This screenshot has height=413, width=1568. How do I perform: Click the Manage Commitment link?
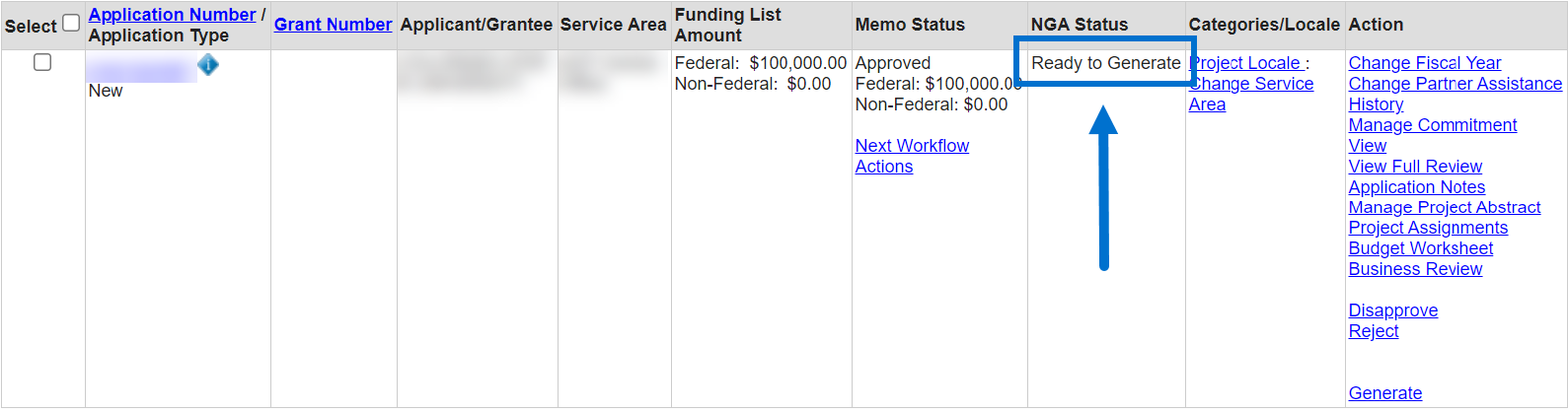[1432, 125]
